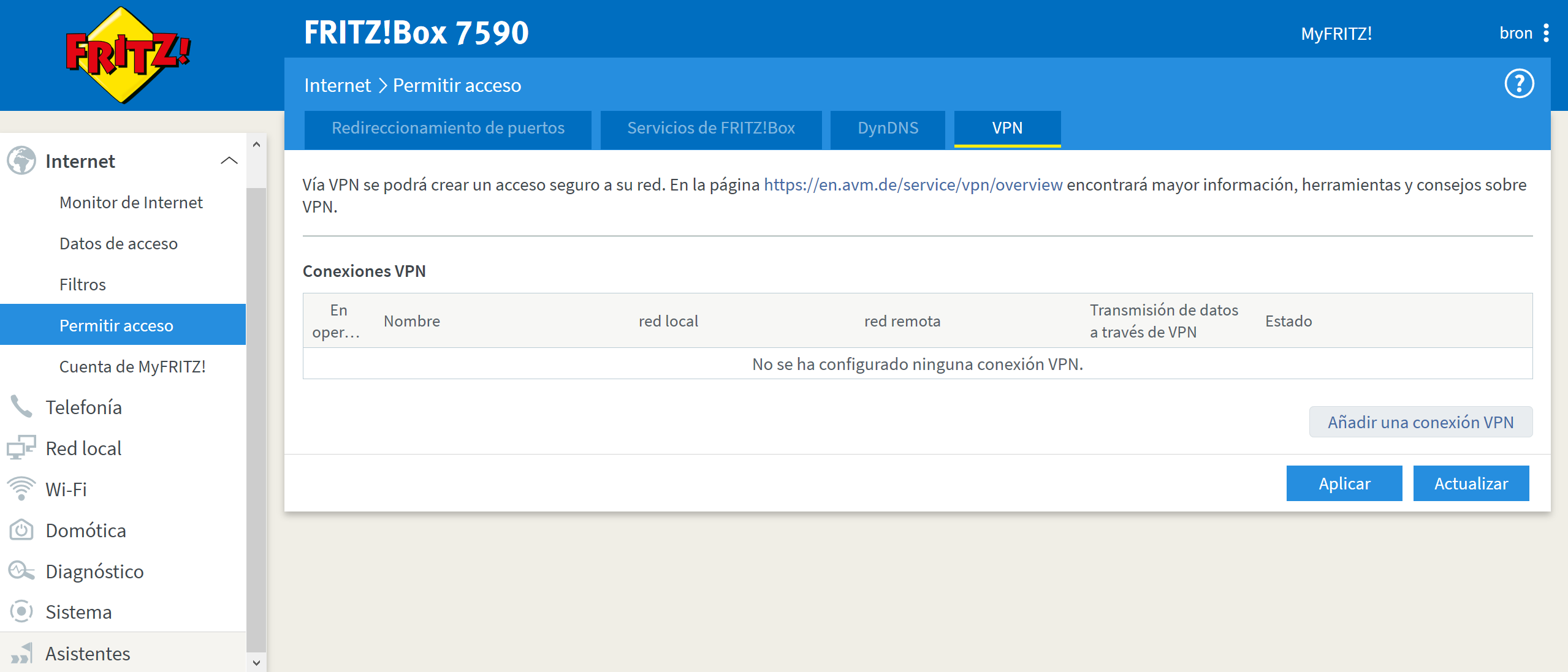Click the Wi-Fi signal icon
This screenshot has height=672, width=1568.
point(21,489)
